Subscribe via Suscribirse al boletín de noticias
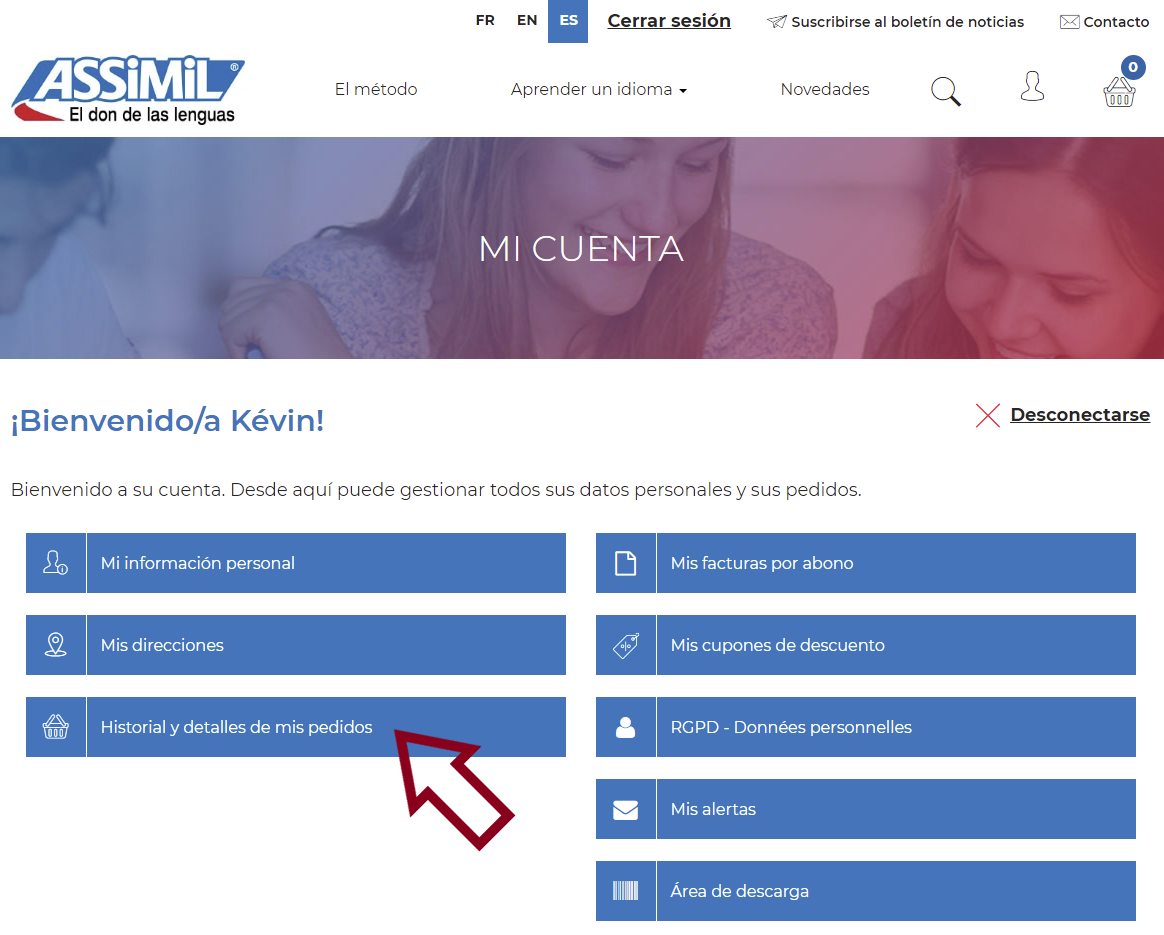 click(x=906, y=22)
